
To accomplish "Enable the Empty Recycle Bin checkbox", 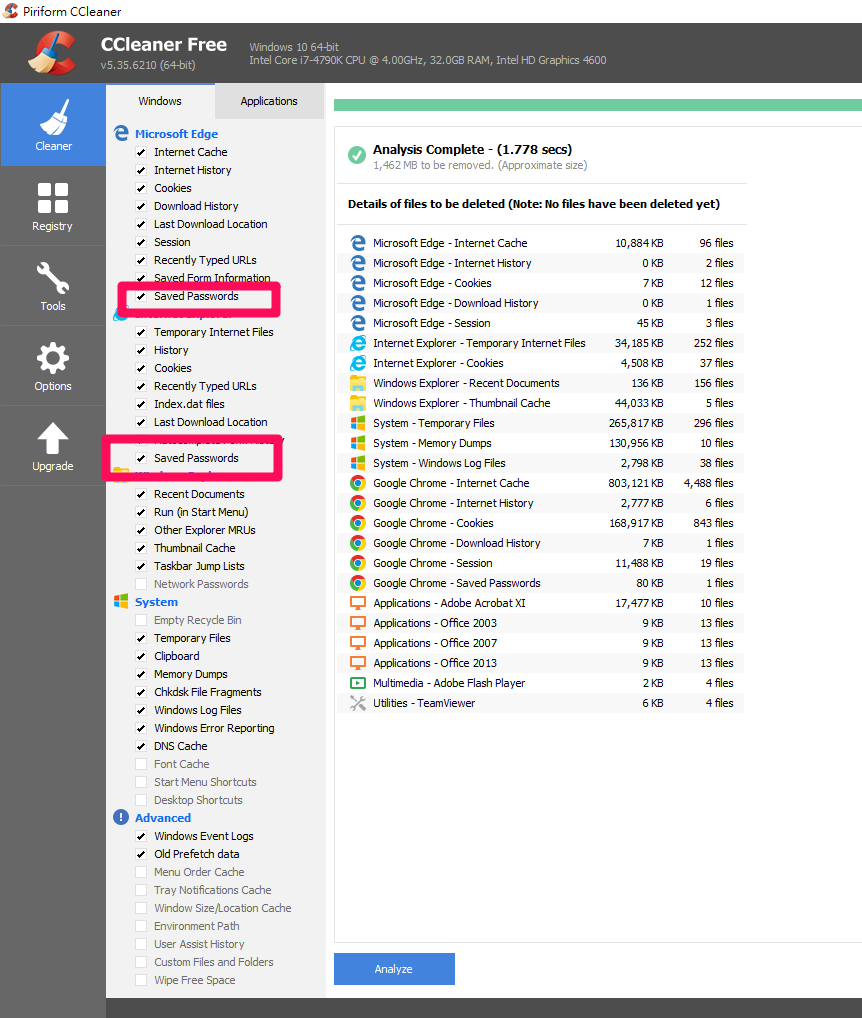I will point(141,620).
